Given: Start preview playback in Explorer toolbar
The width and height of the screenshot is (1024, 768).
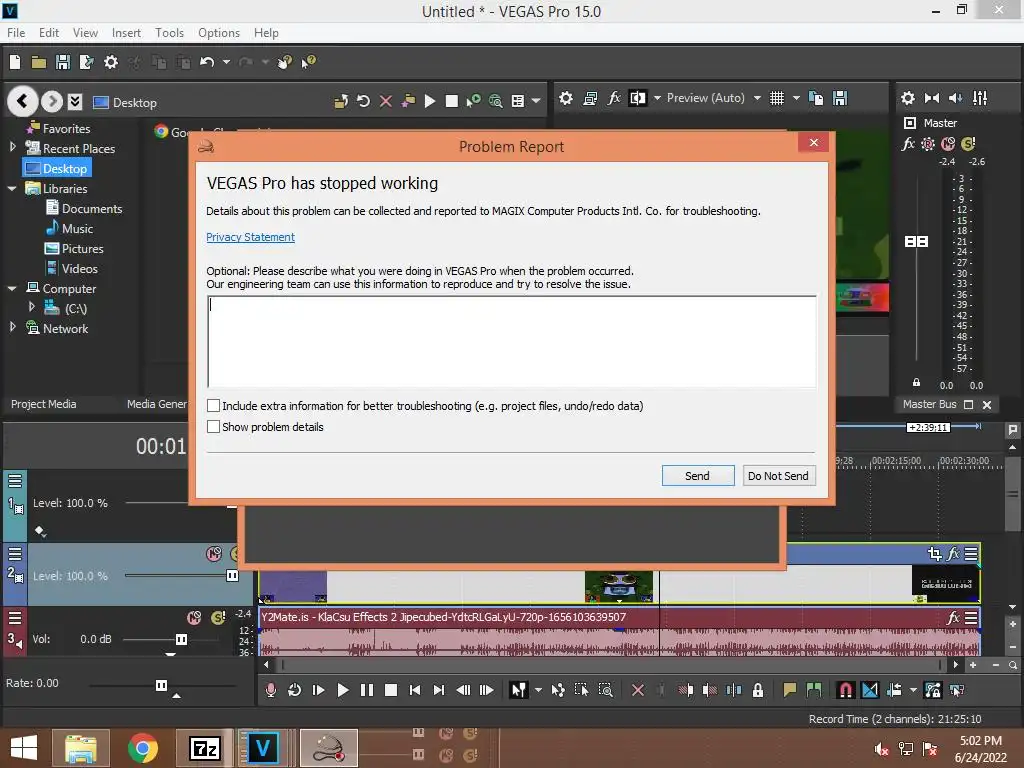Looking at the screenshot, I should pos(430,101).
